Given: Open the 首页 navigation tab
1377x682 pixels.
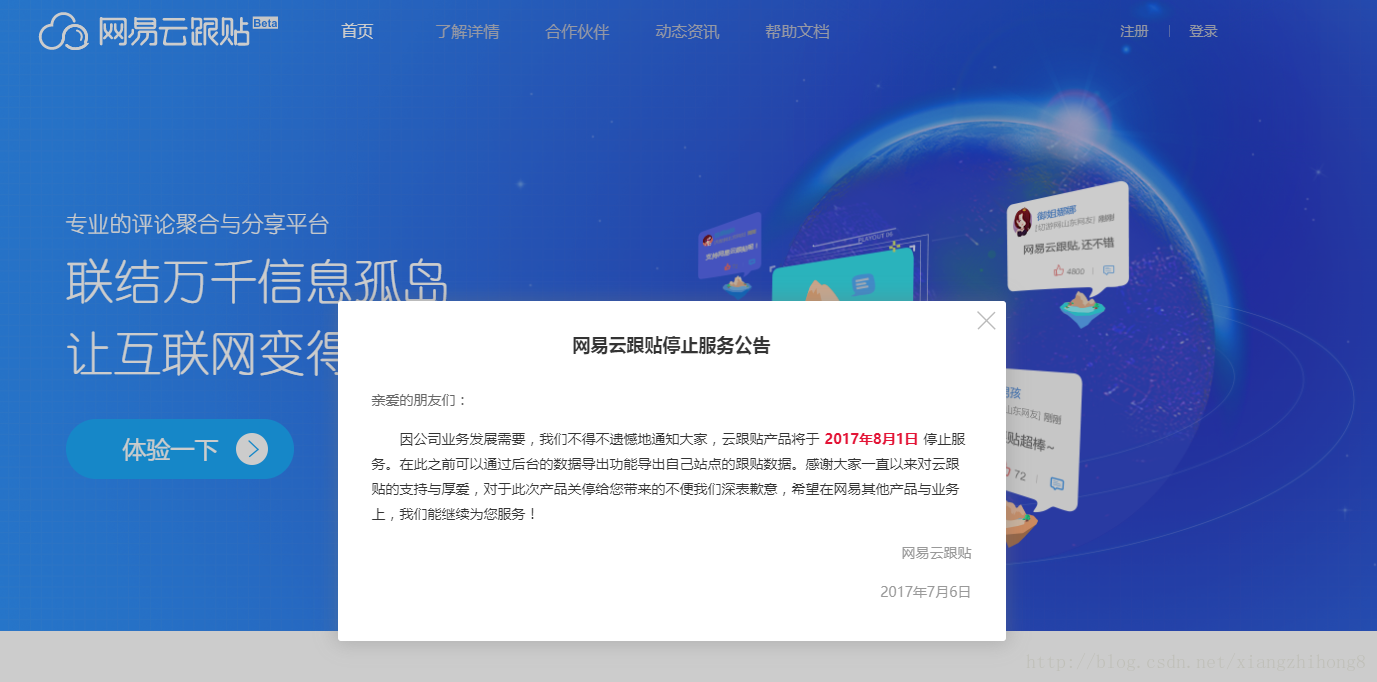Looking at the screenshot, I should (357, 31).
